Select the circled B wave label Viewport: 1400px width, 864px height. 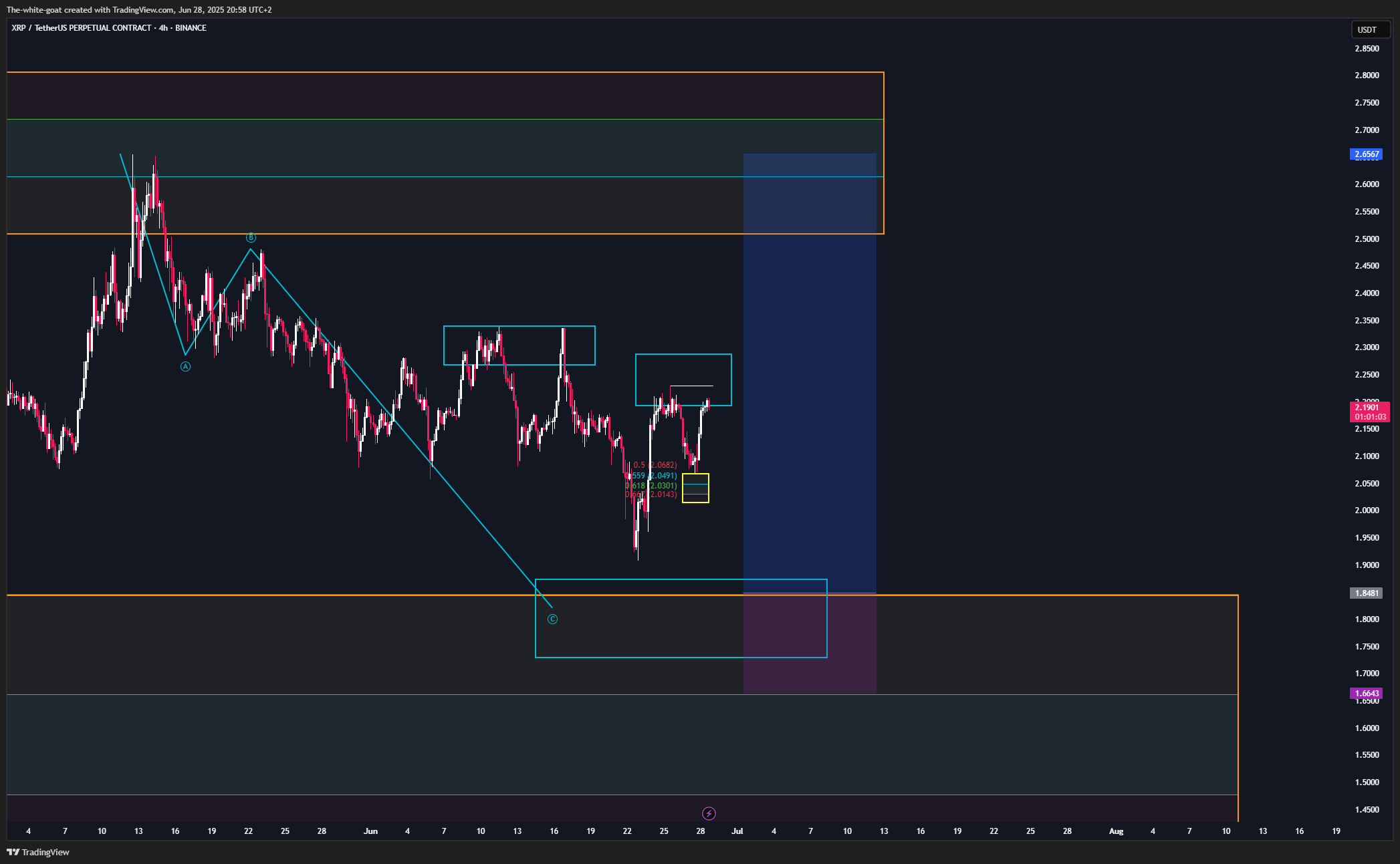[x=251, y=237]
